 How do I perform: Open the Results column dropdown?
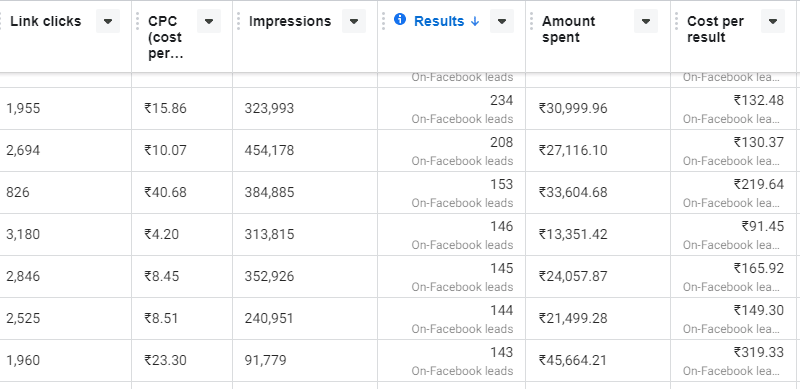click(502, 21)
